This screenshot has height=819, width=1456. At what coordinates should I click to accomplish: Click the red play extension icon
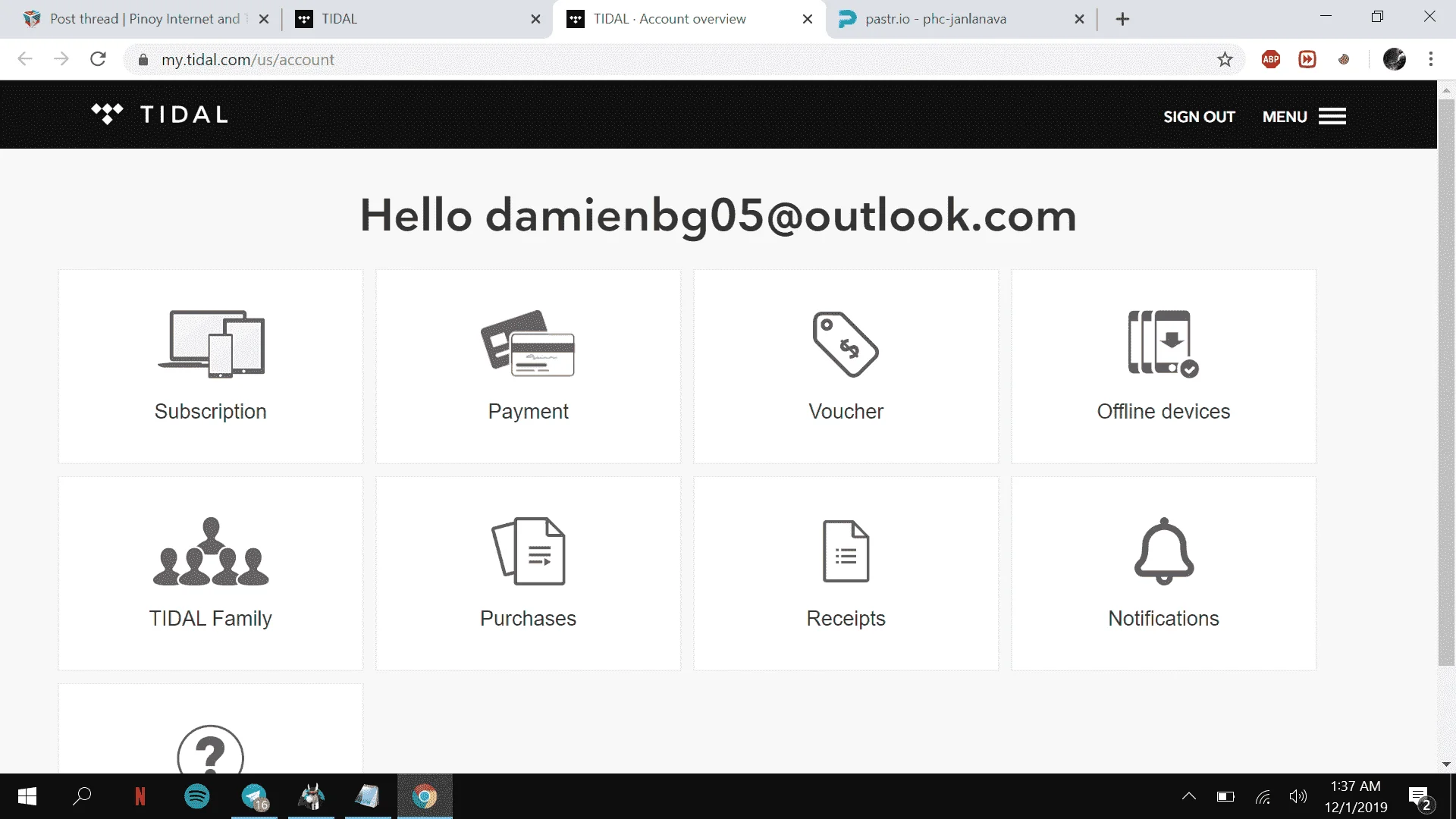(x=1307, y=59)
